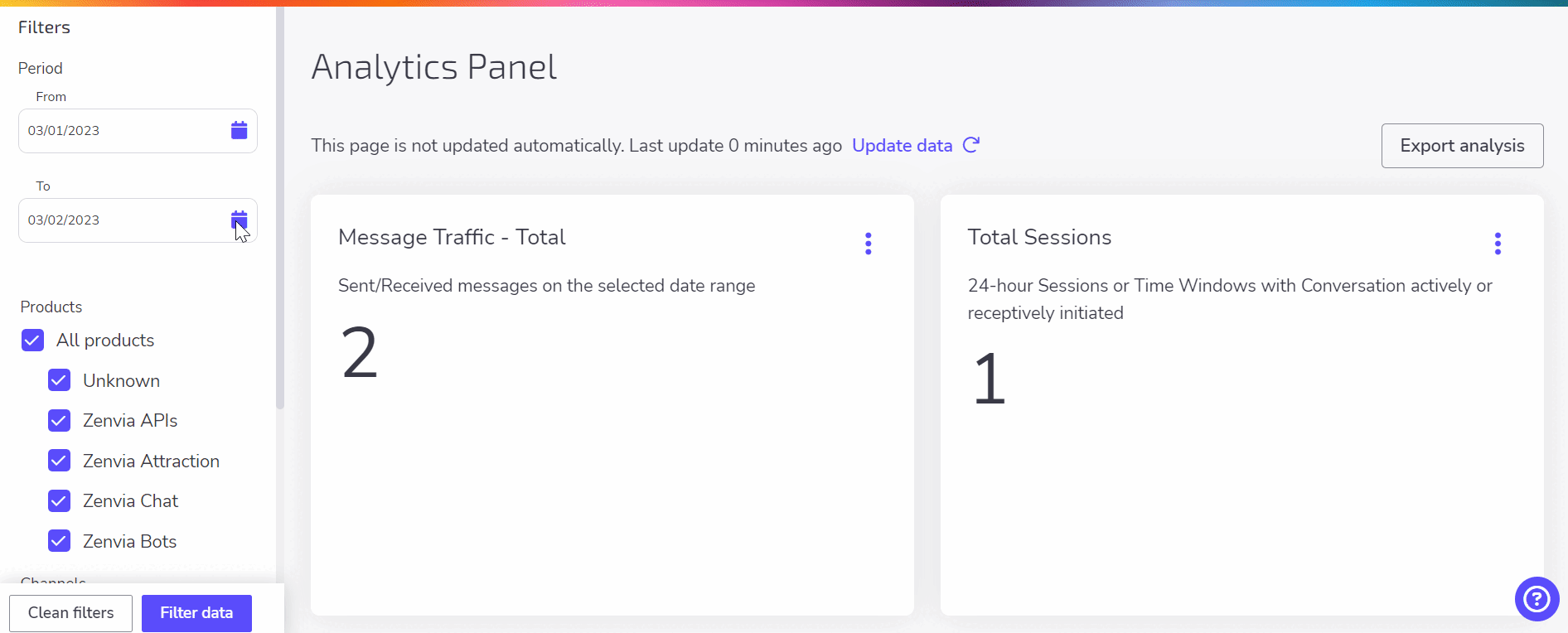This screenshot has width=1568, height=633.
Task: Uncheck the All products checkbox
Action: tap(32, 341)
